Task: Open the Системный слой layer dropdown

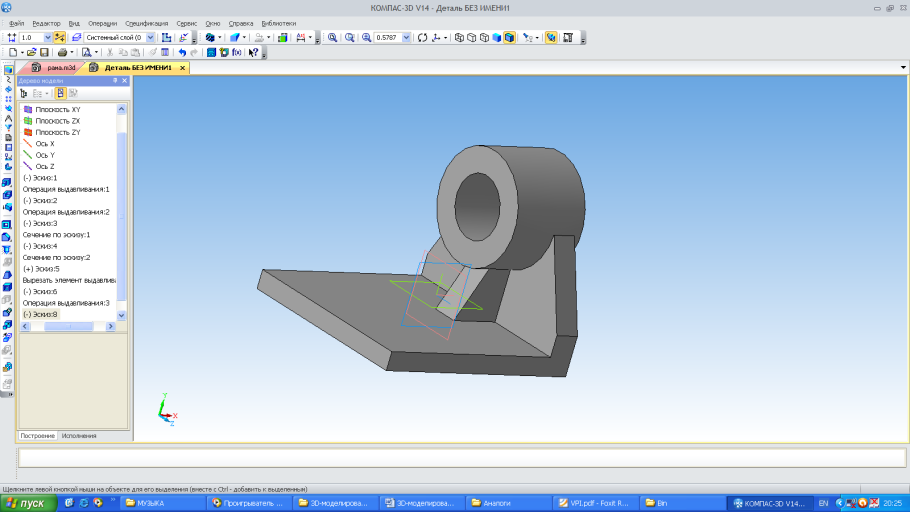Action: (151, 37)
